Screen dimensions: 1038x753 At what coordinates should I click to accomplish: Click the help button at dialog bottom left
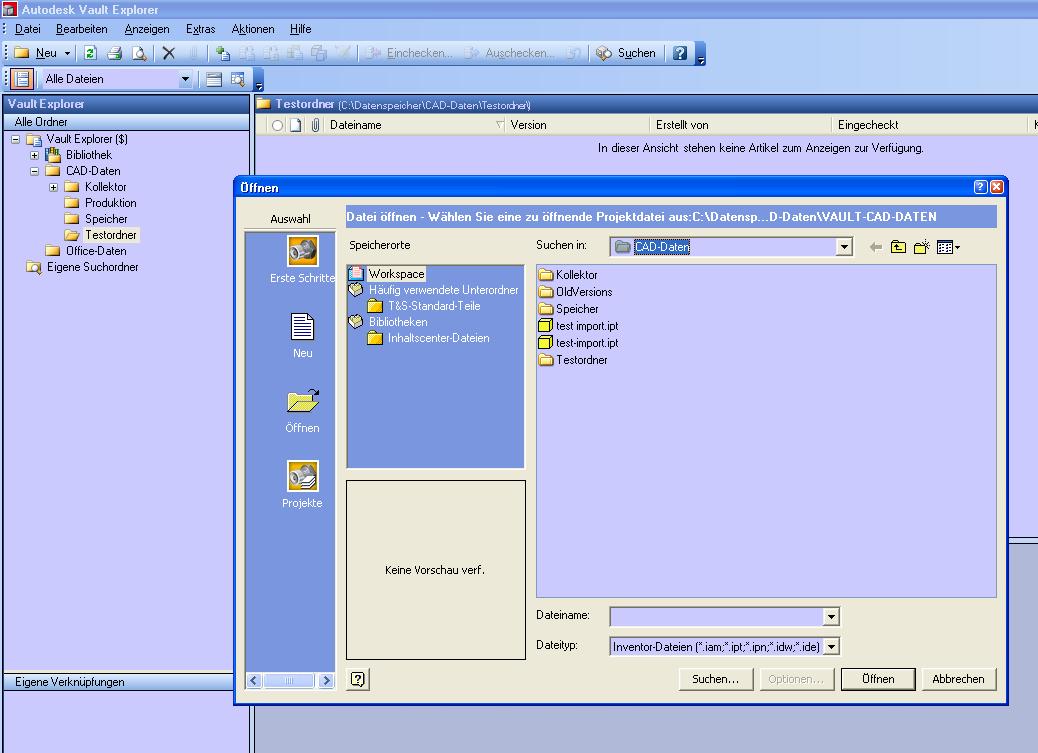(357, 679)
